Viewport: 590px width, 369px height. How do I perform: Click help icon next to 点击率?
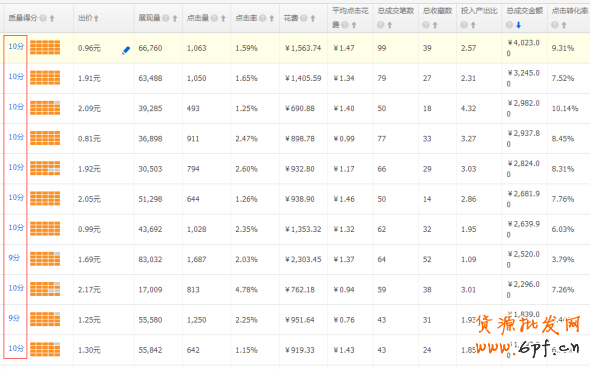[263, 18]
